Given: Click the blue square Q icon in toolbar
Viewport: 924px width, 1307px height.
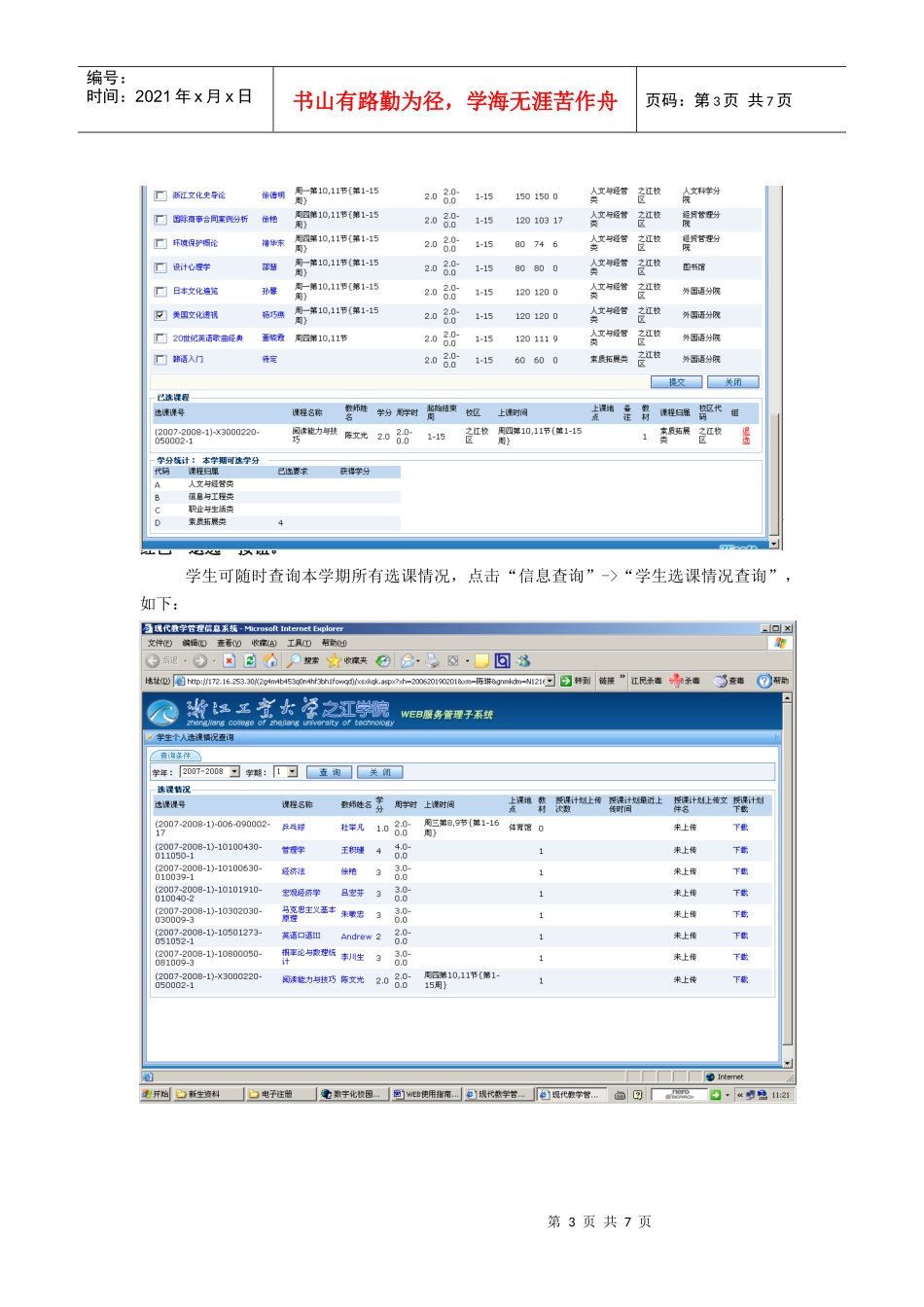Looking at the screenshot, I should click(502, 661).
